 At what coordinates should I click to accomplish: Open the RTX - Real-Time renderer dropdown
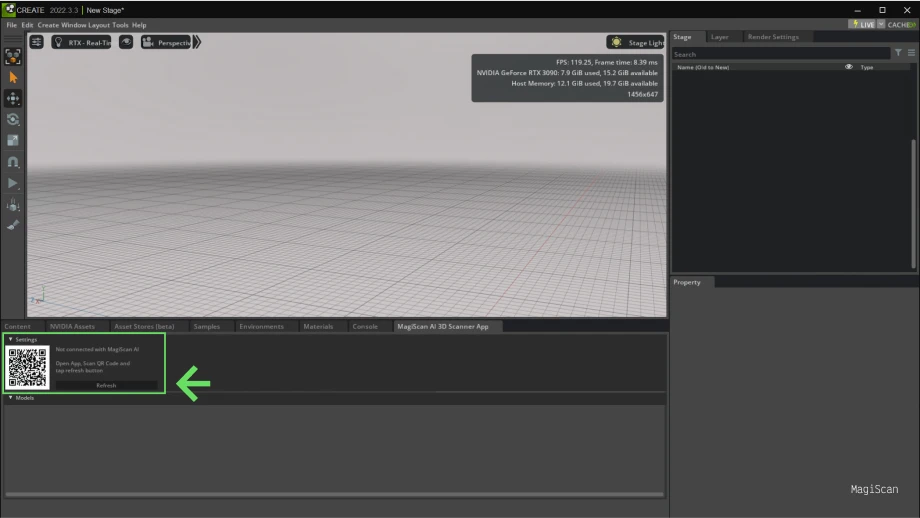coord(81,42)
